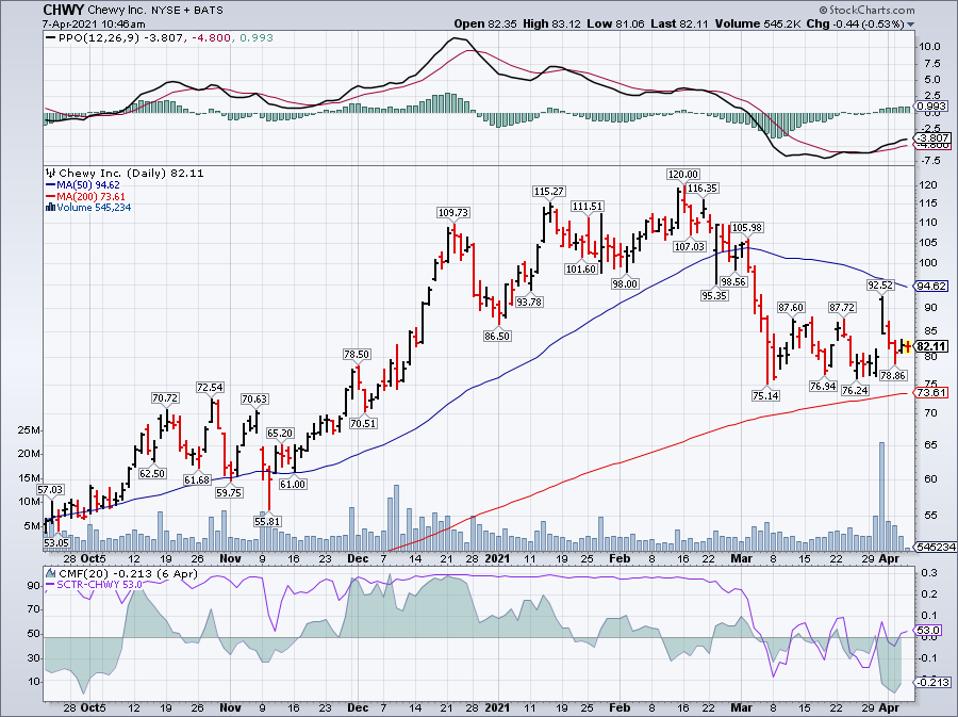The width and height of the screenshot is (958, 717).
Task: Click the blue line swatch beside MA(50)
Action: click(x=51, y=185)
